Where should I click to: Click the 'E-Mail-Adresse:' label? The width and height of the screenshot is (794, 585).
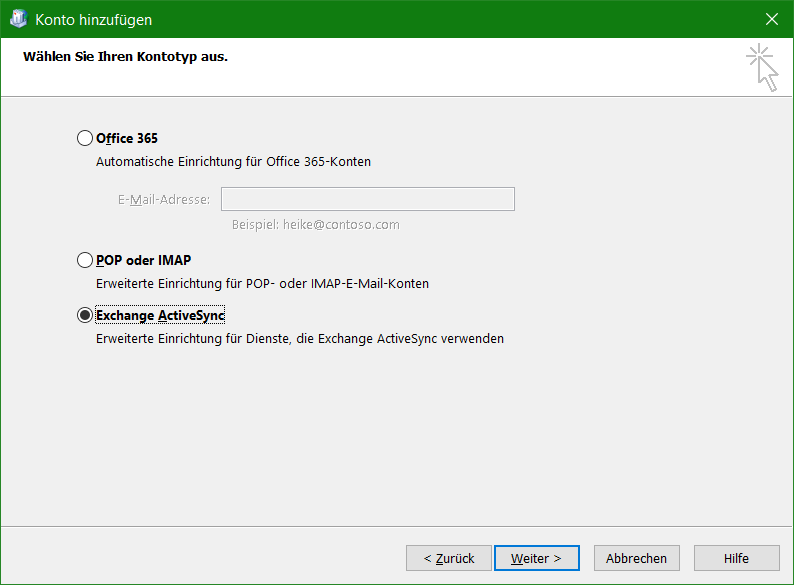[164, 200]
